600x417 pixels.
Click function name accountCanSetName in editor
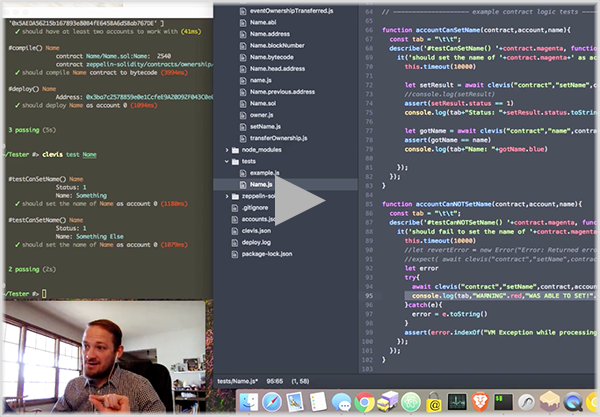(448, 30)
